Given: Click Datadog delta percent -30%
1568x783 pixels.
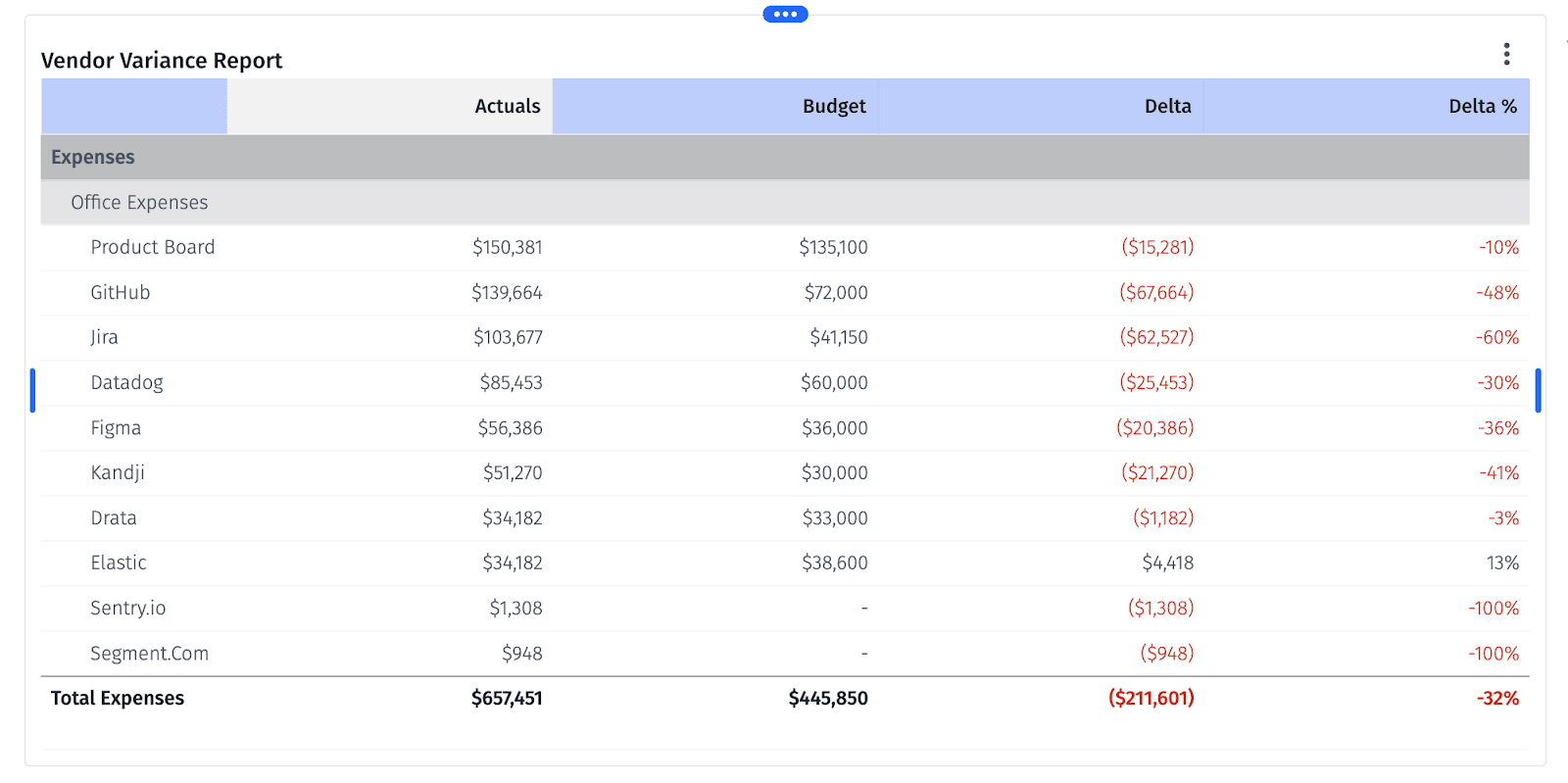Looking at the screenshot, I should pyautogui.click(x=1497, y=382).
